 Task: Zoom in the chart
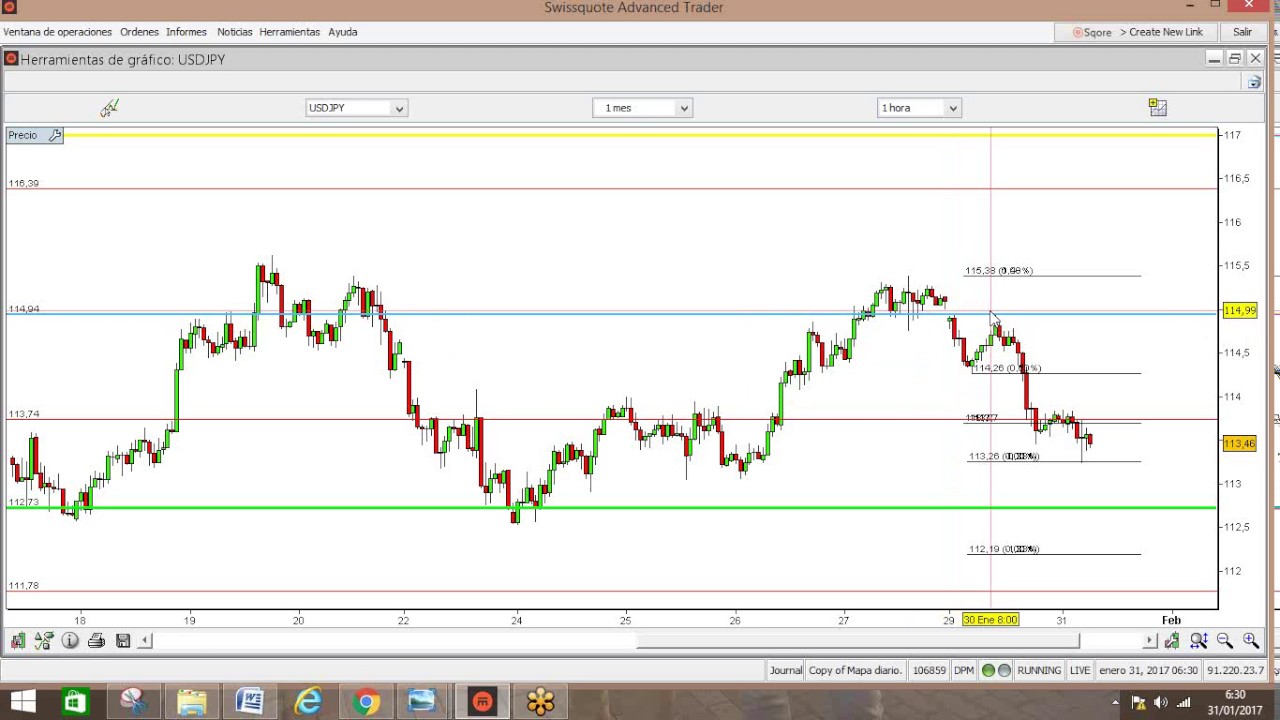click(1251, 640)
